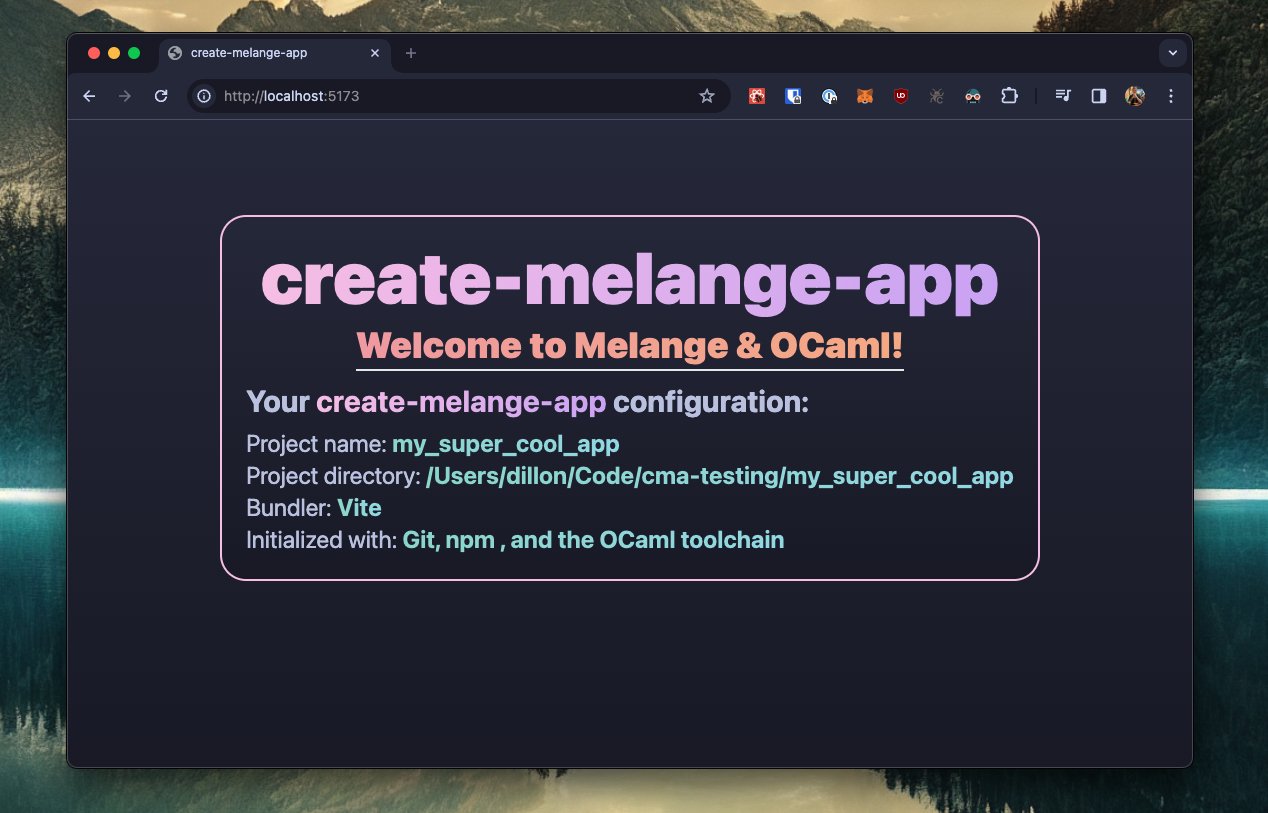1268x813 pixels.
Task: Click the "Welcome to Melange & OCaml!" text
Action: [630, 345]
